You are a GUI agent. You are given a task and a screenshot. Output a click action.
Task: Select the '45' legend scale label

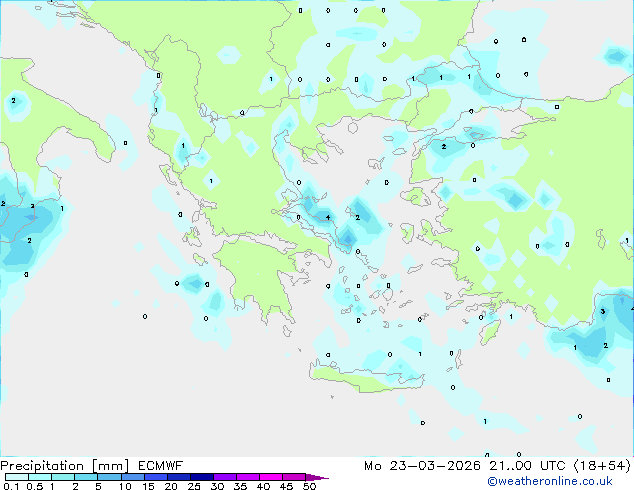point(286,486)
